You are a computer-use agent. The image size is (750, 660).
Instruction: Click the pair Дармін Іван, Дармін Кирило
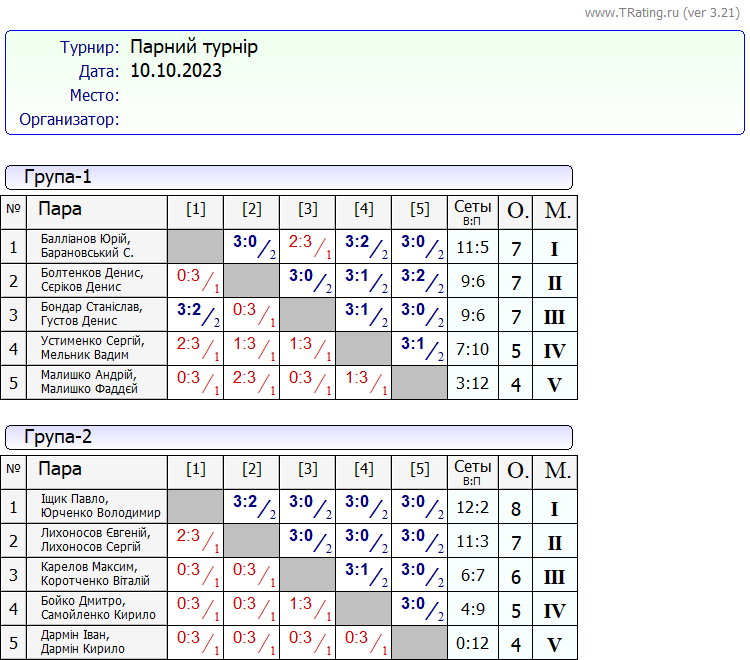tap(83, 642)
